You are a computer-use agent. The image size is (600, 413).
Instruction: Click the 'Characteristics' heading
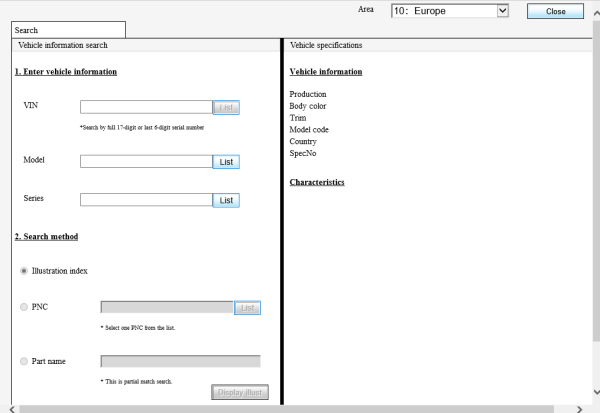[x=317, y=182]
